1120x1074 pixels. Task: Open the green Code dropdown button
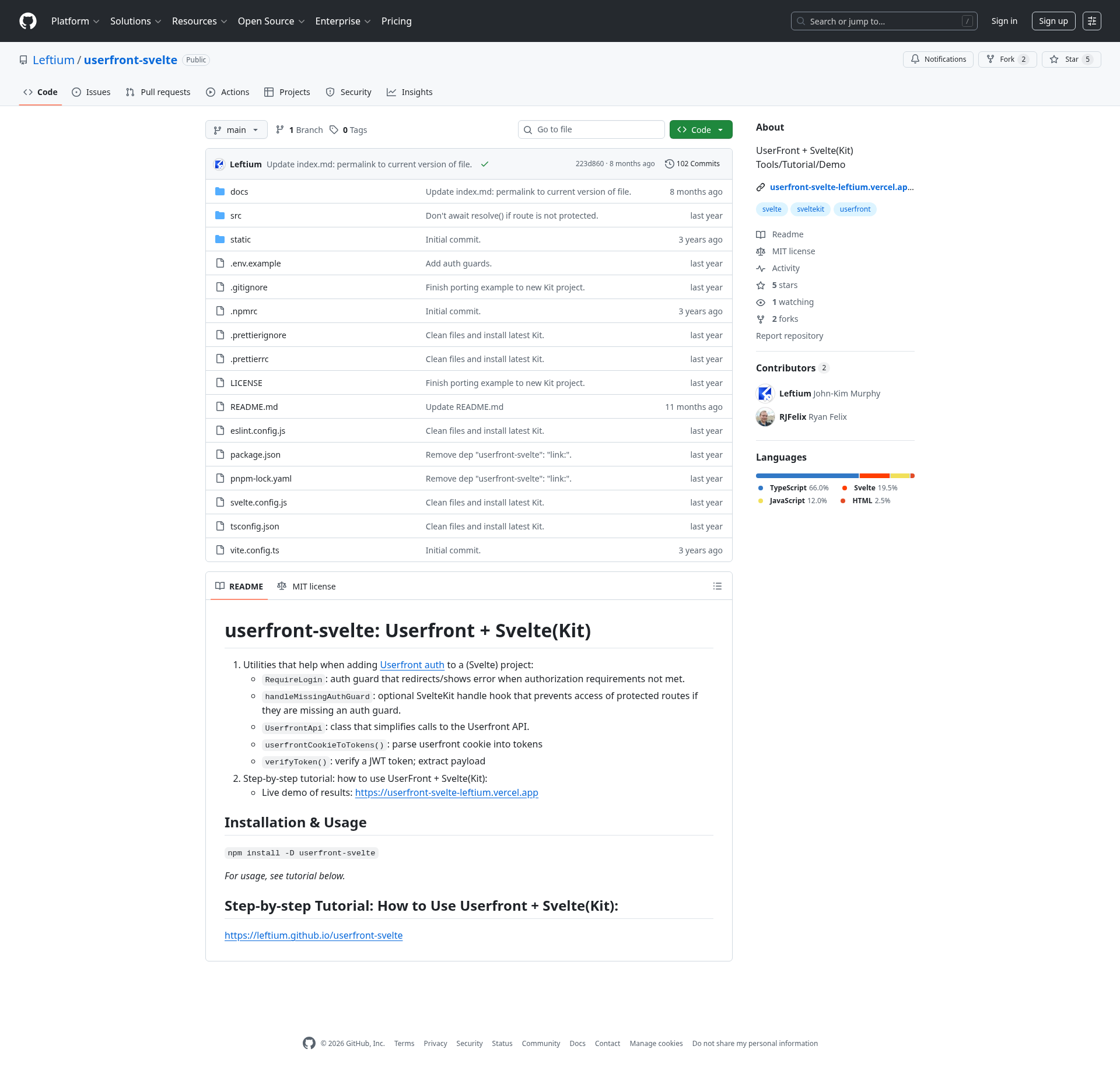click(701, 129)
